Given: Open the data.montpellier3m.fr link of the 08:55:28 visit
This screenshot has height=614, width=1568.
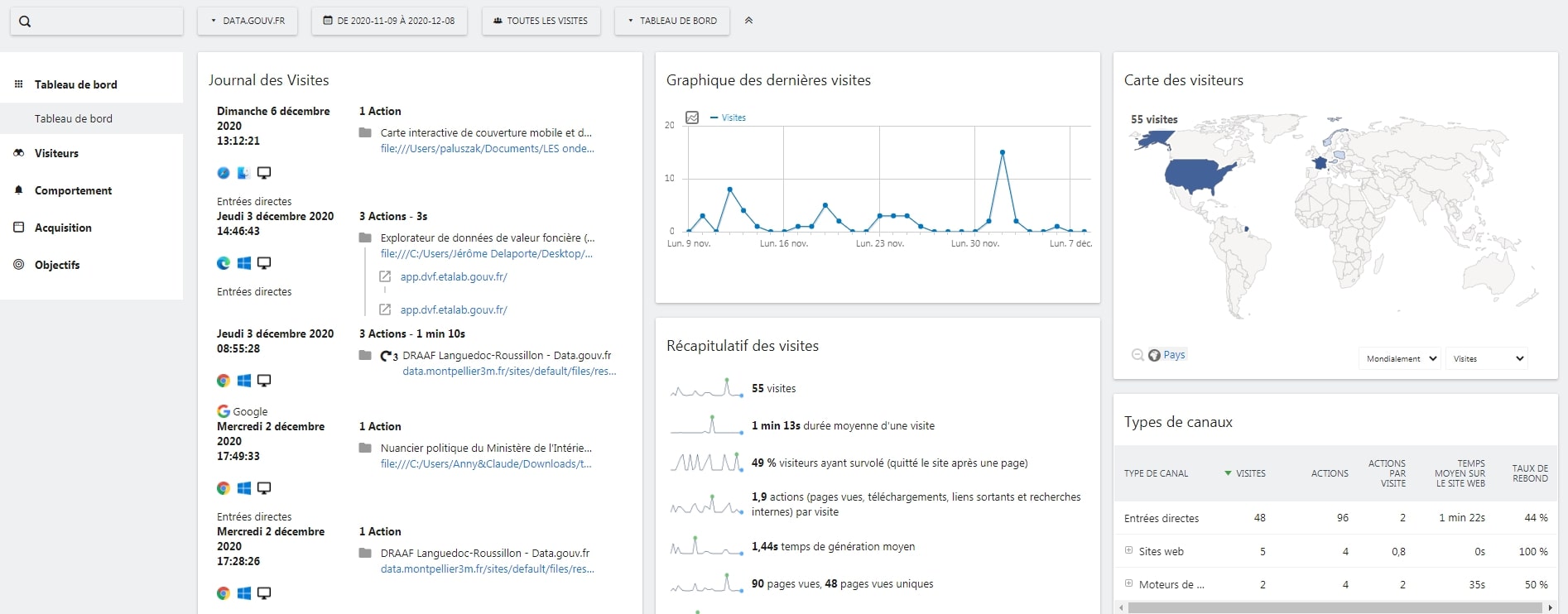Looking at the screenshot, I should [509, 372].
